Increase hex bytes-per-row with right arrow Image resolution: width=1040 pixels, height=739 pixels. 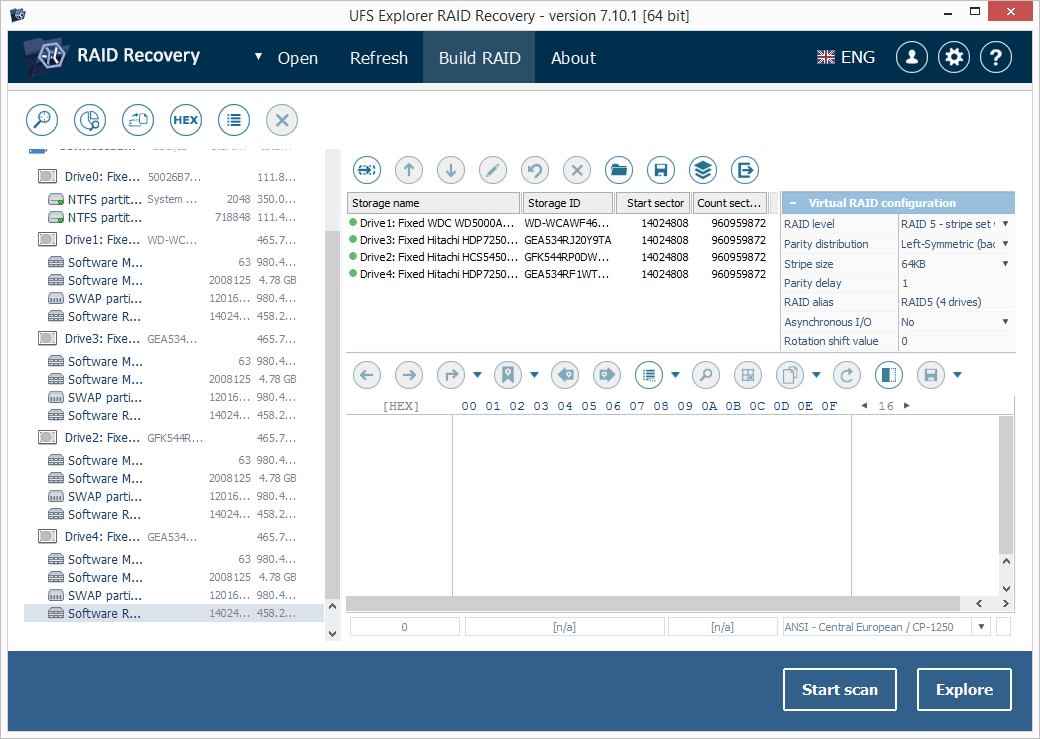(x=907, y=405)
